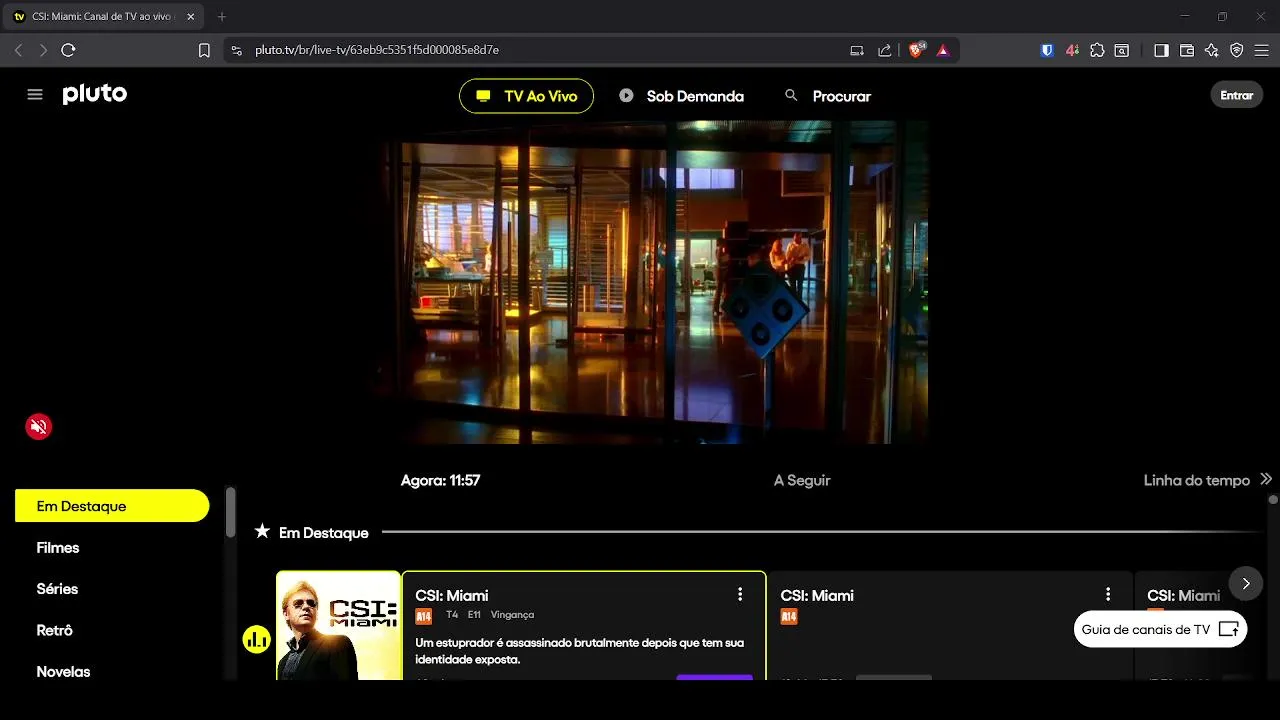Open Leo AI sparkle icon
Image resolution: width=1280 pixels, height=720 pixels.
click(x=1212, y=50)
